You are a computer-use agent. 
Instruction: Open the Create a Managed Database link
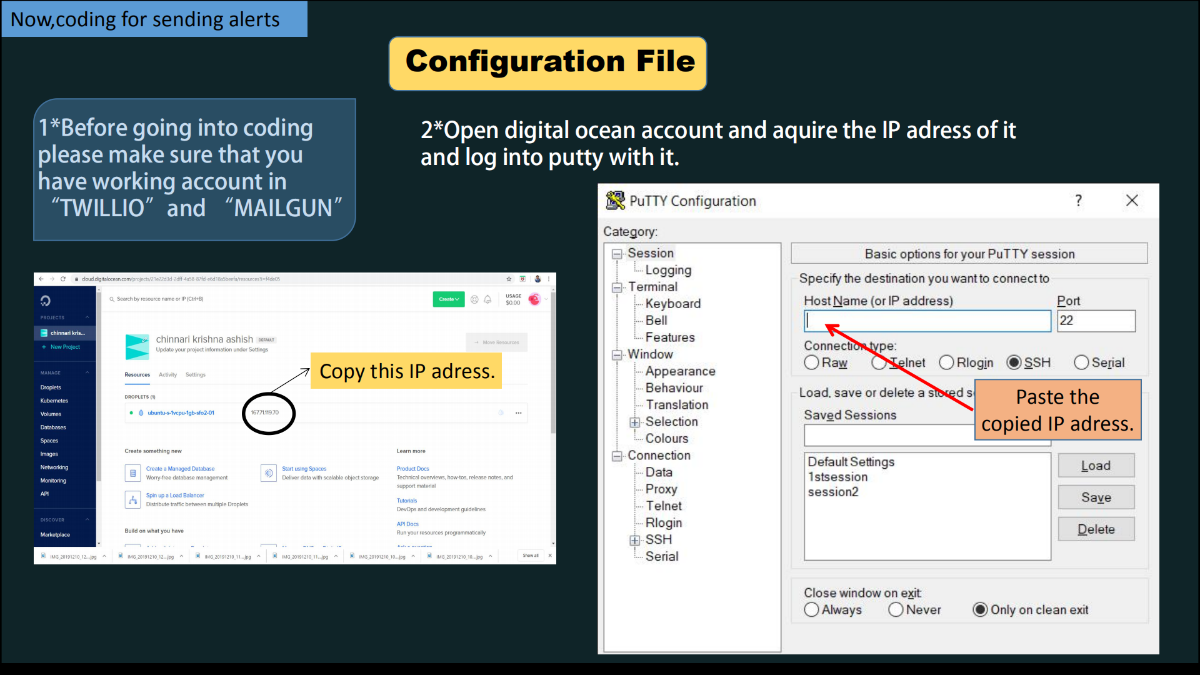(180, 469)
